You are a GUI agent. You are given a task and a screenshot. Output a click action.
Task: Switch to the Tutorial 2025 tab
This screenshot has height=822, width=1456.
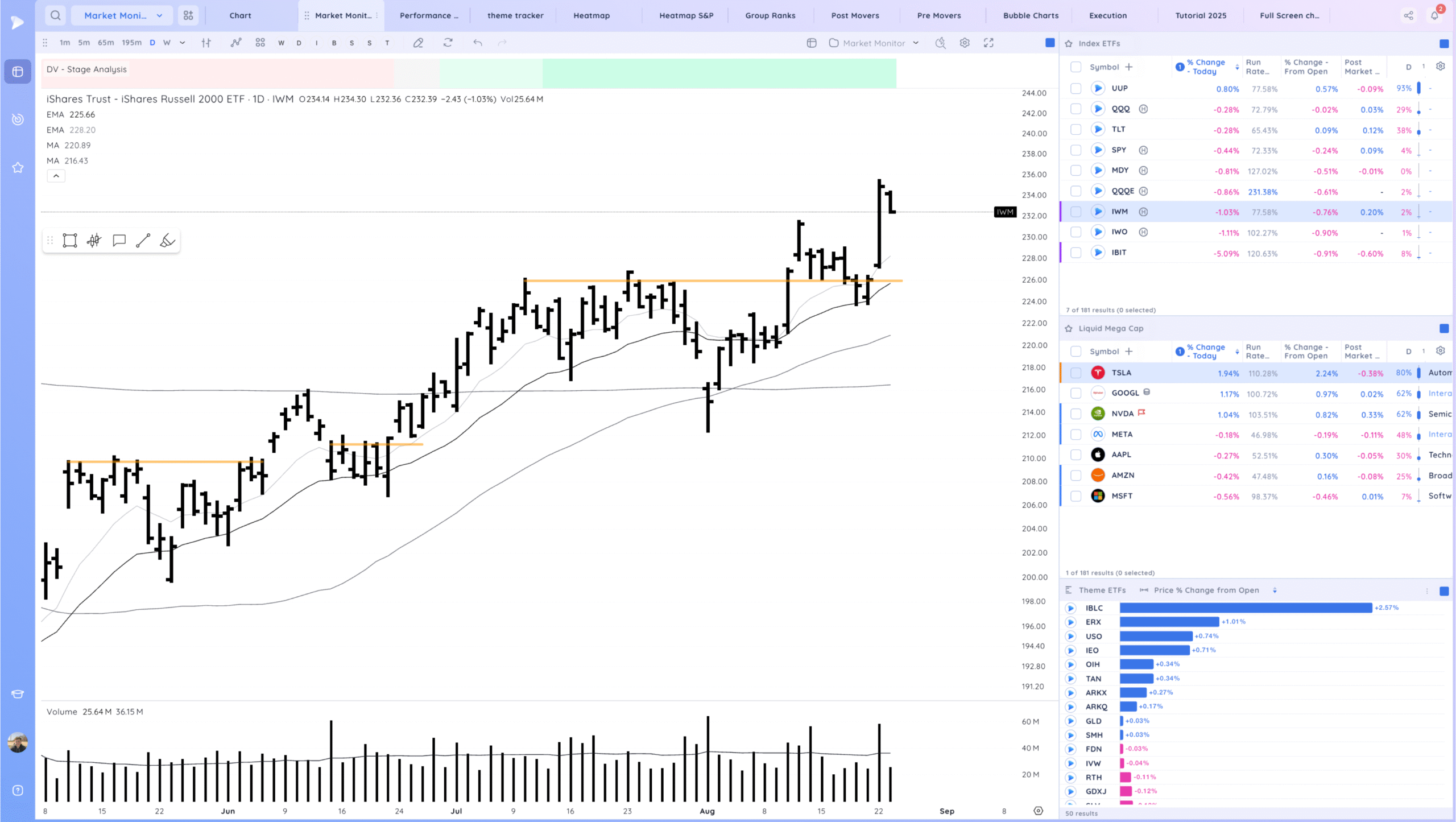pyautogui.click(x=1201, y=15)
